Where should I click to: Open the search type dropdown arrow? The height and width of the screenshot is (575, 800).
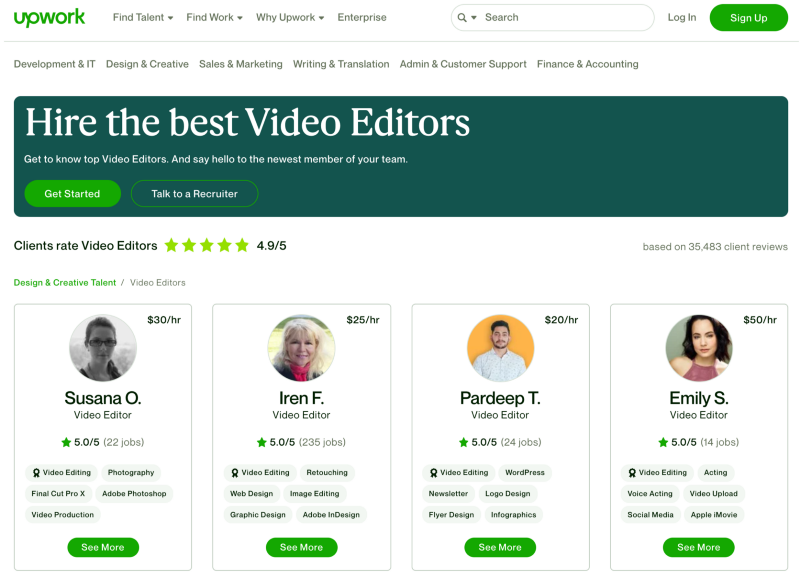473,17
